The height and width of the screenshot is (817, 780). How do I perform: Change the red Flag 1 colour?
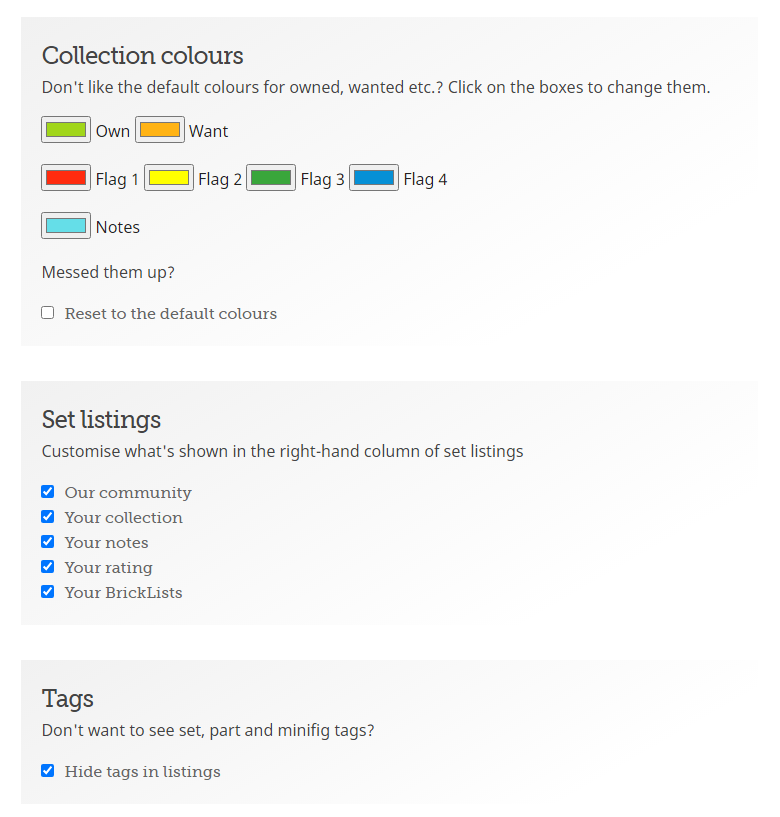pyautogui.click(x=66, y=178)
